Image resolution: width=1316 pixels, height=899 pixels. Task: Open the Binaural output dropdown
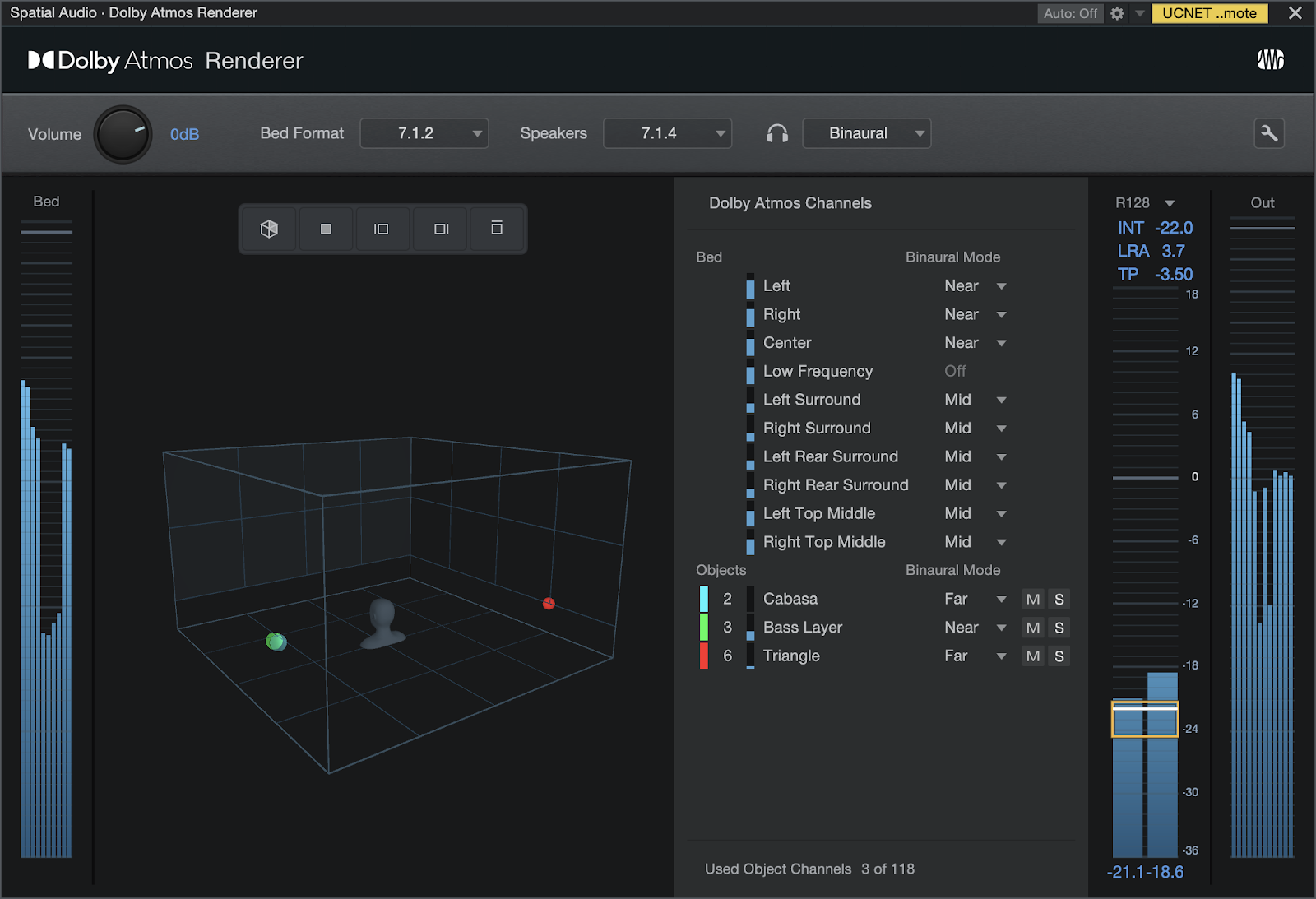[x=867, y=133]
